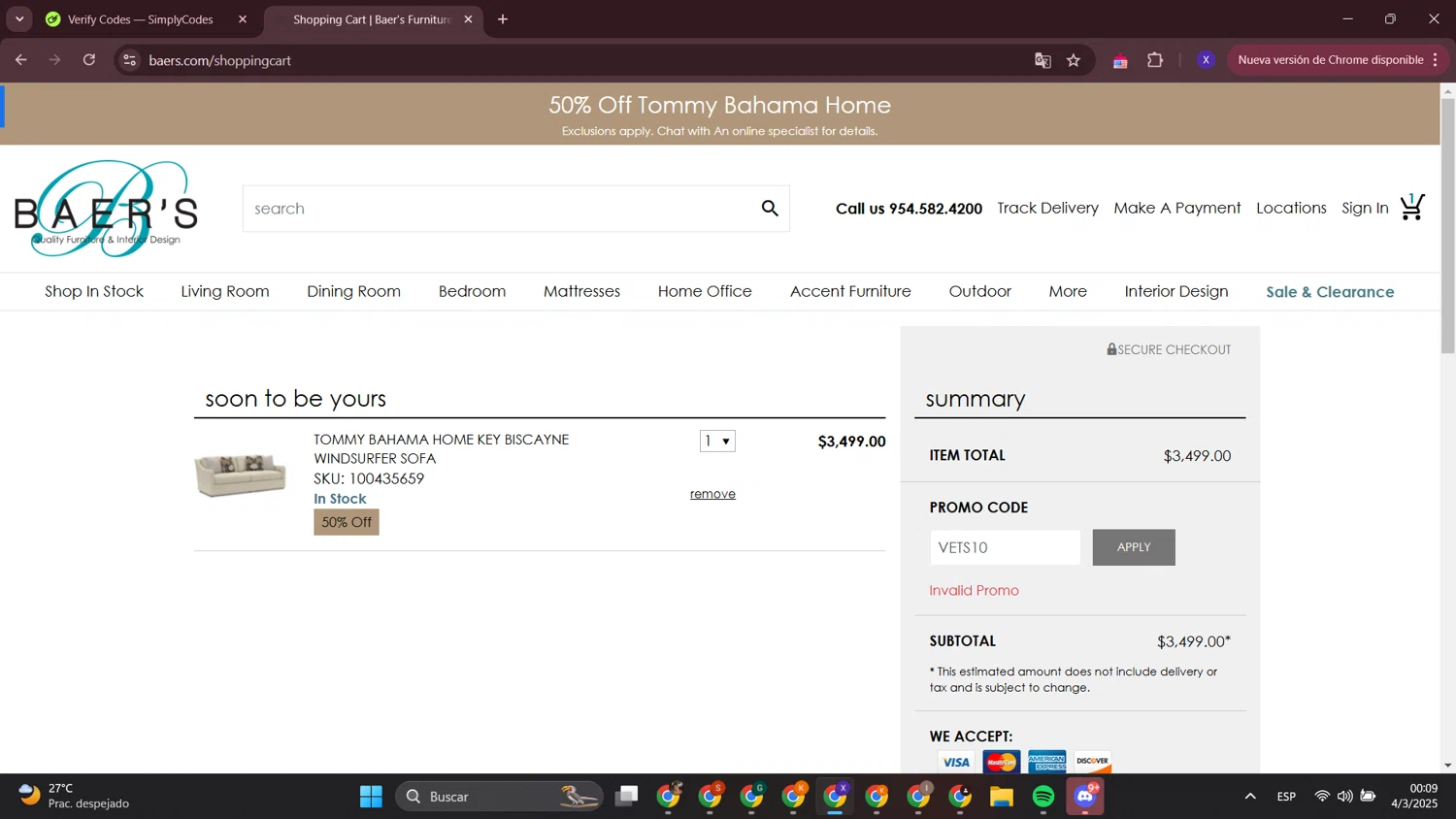Image resolution: width=1456 pixels, height=819 pixels.
Task: Open Sale & Clearance
Action: point(1330,291)
